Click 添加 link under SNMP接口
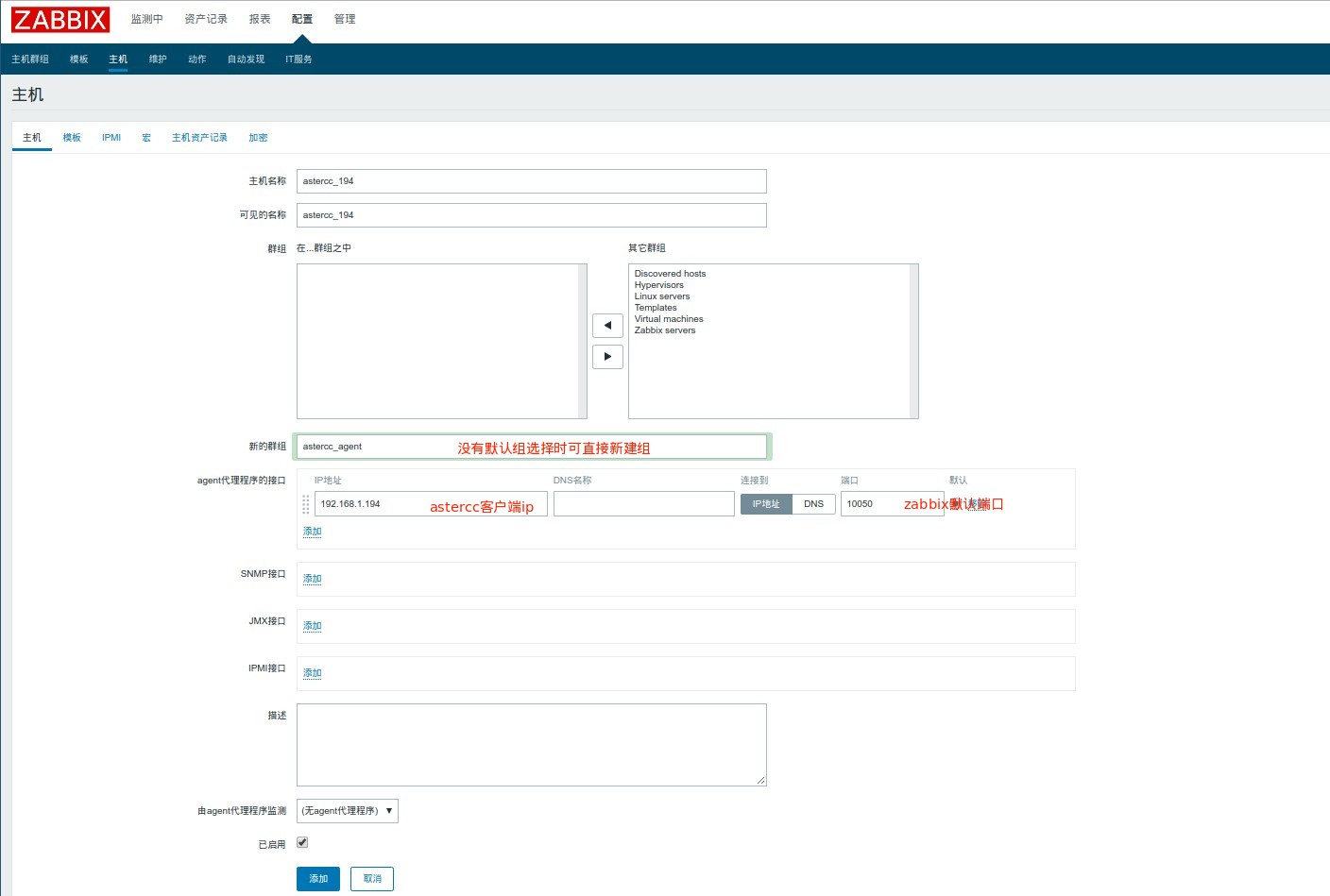 312,579
